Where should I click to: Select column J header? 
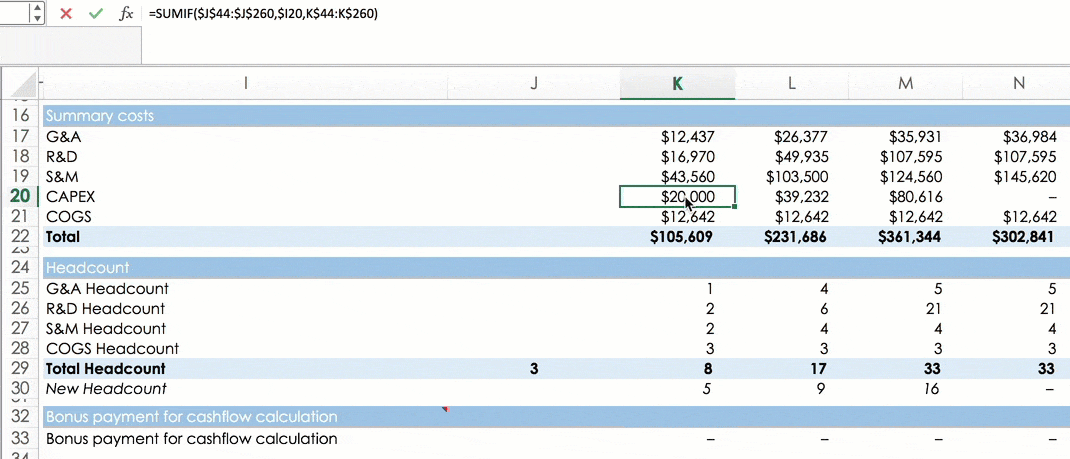(534, 83)
